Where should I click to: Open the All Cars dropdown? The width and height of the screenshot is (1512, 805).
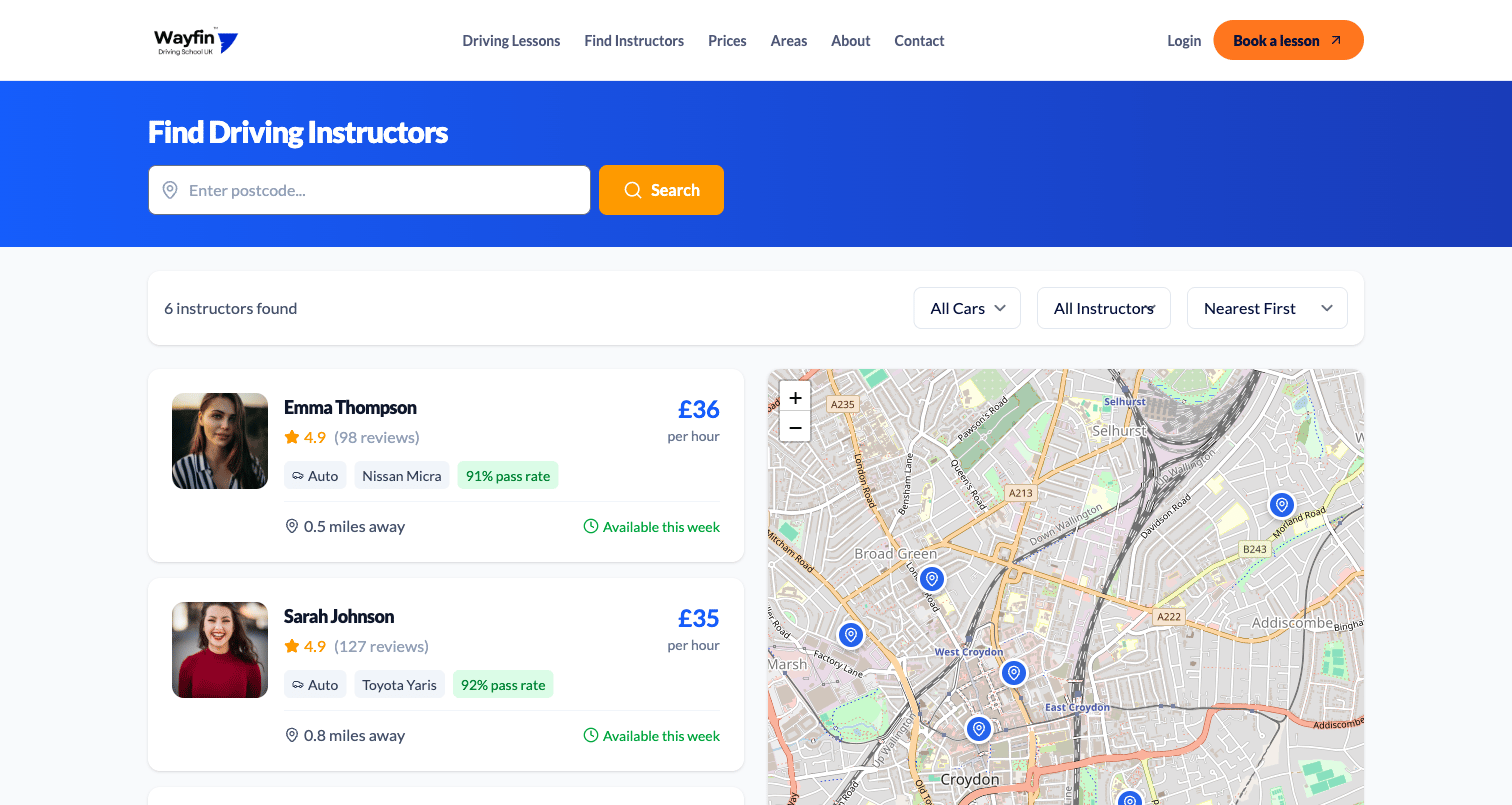tap(967, 308)
